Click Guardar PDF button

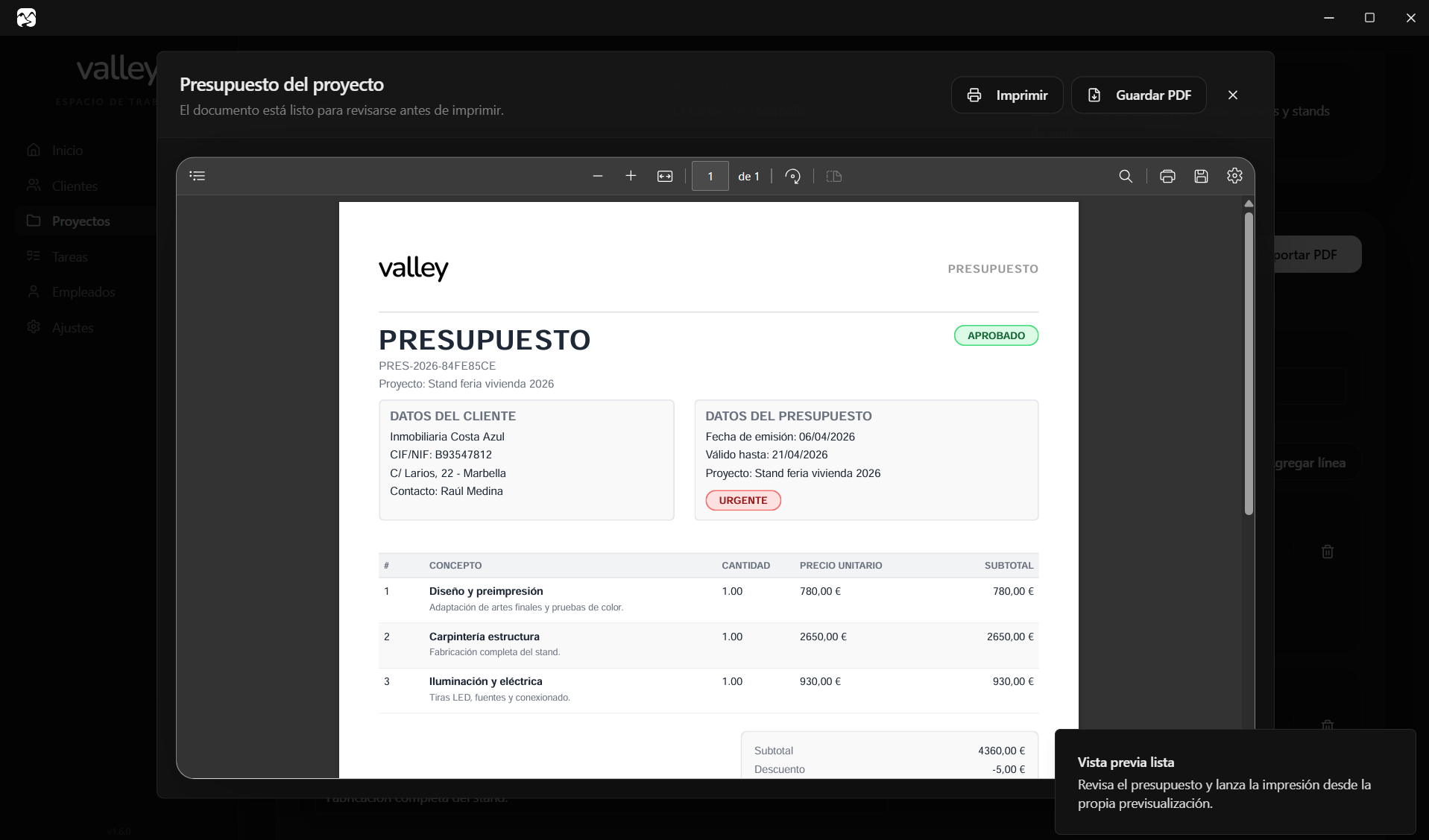point(1138,95)
